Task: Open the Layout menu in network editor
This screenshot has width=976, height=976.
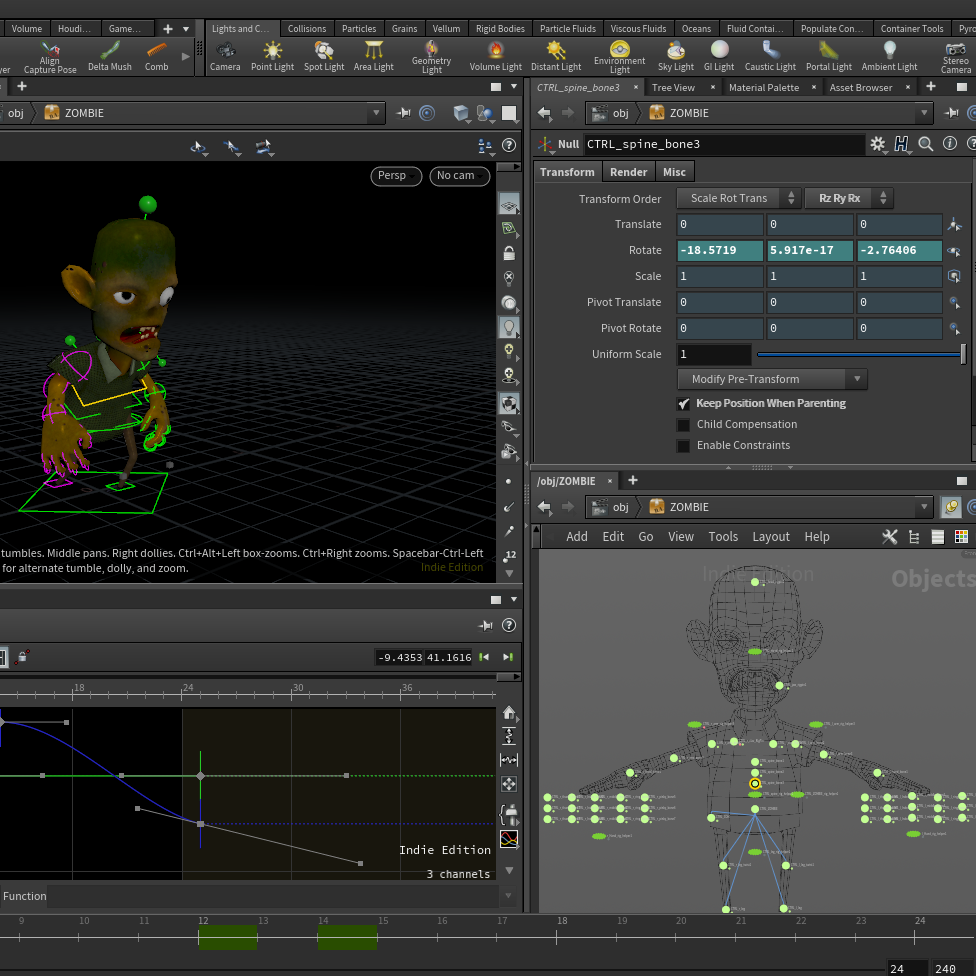Action: click(771, 537)
